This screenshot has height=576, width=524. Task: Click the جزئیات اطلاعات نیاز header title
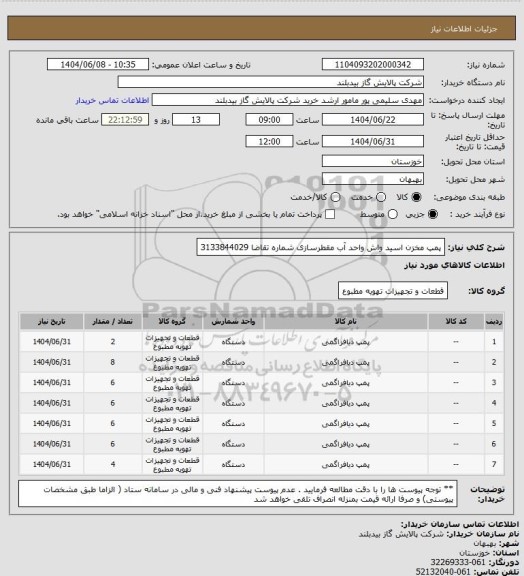point(464,29)
